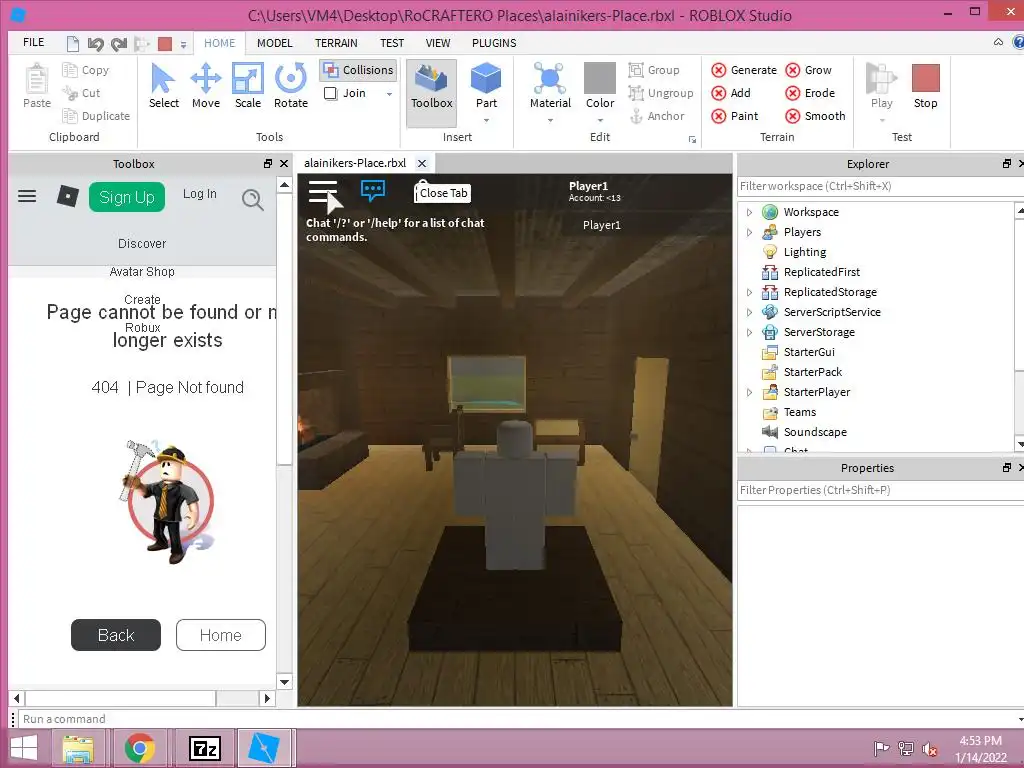Activate the Move tool
Screen dimensions: 1024x768
pyautogui.click(x=206, y=86)
